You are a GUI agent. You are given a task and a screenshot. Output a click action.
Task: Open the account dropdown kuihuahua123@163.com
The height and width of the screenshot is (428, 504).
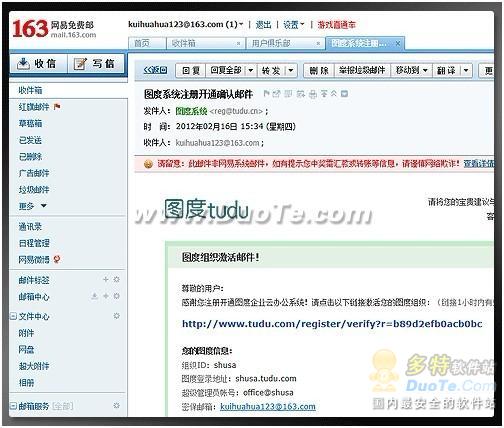186,24
